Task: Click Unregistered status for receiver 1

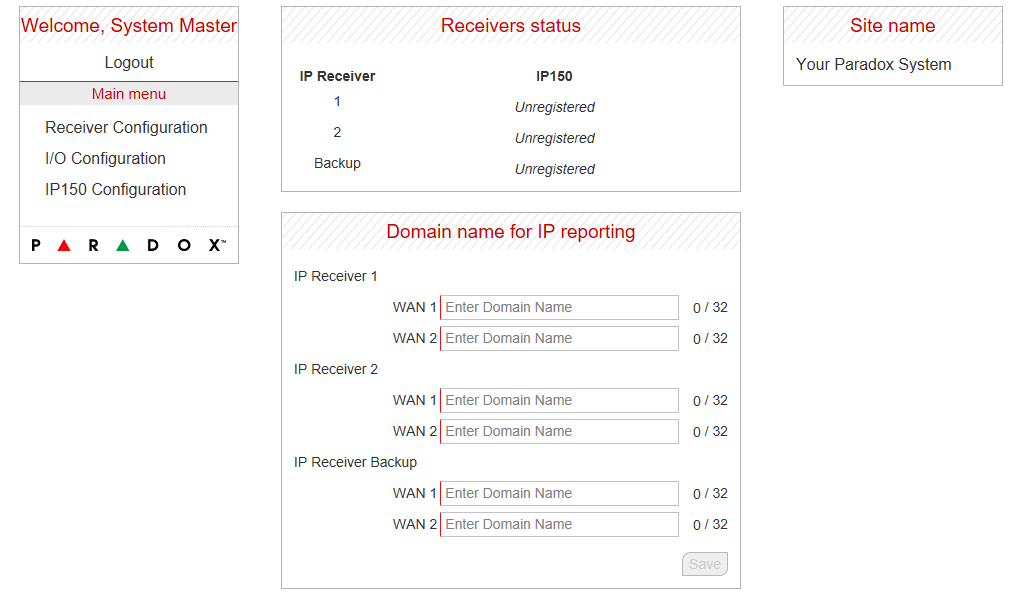Action: 555,107
